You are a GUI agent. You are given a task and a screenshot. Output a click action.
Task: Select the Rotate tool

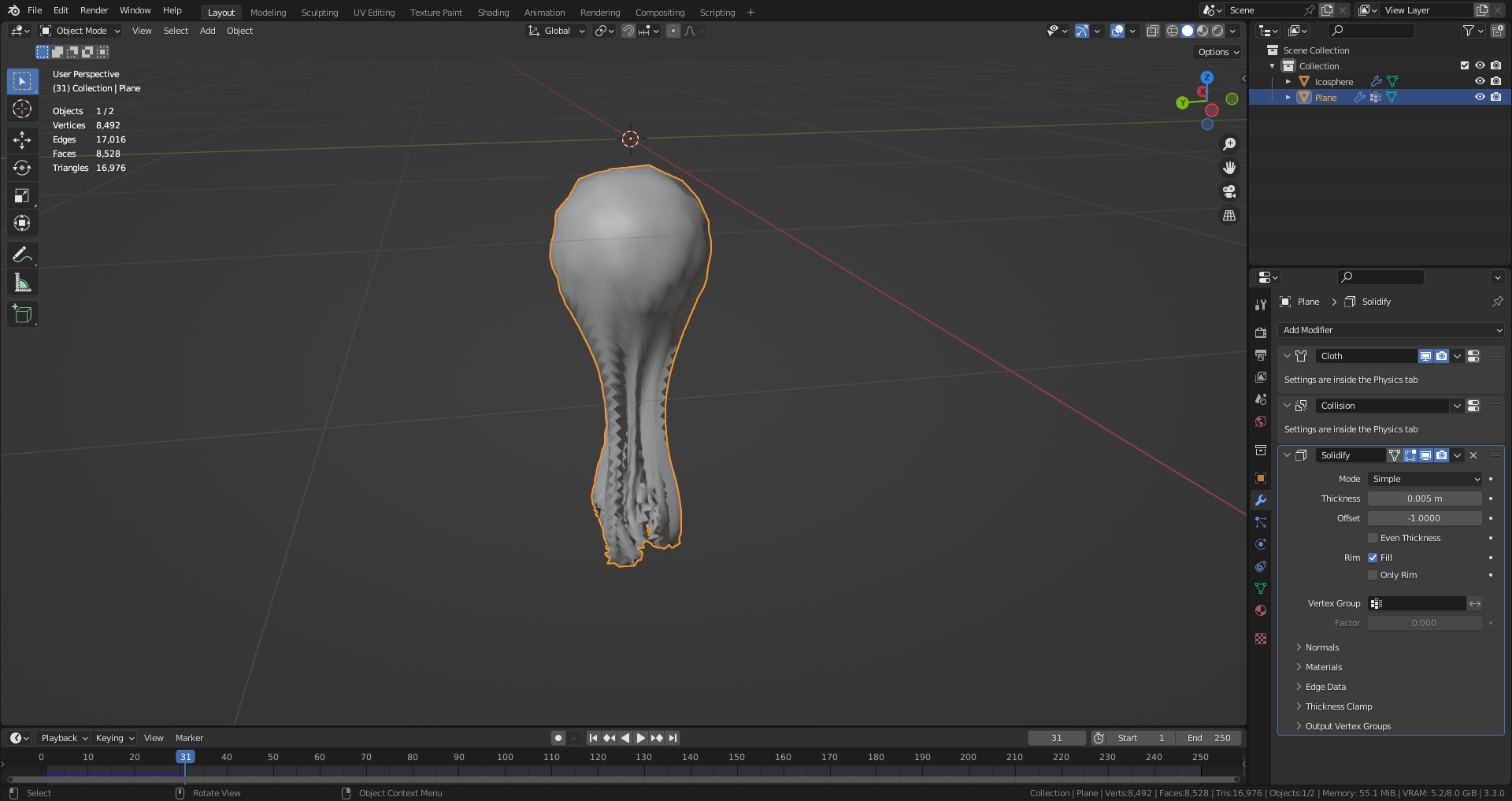pos(22,168)
